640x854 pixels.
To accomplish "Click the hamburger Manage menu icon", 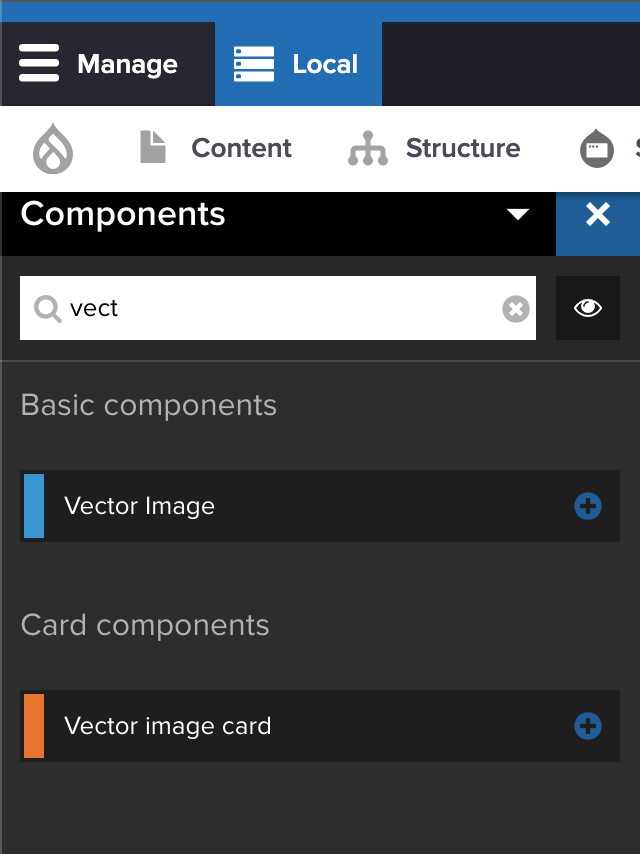I will coord(39,64).
